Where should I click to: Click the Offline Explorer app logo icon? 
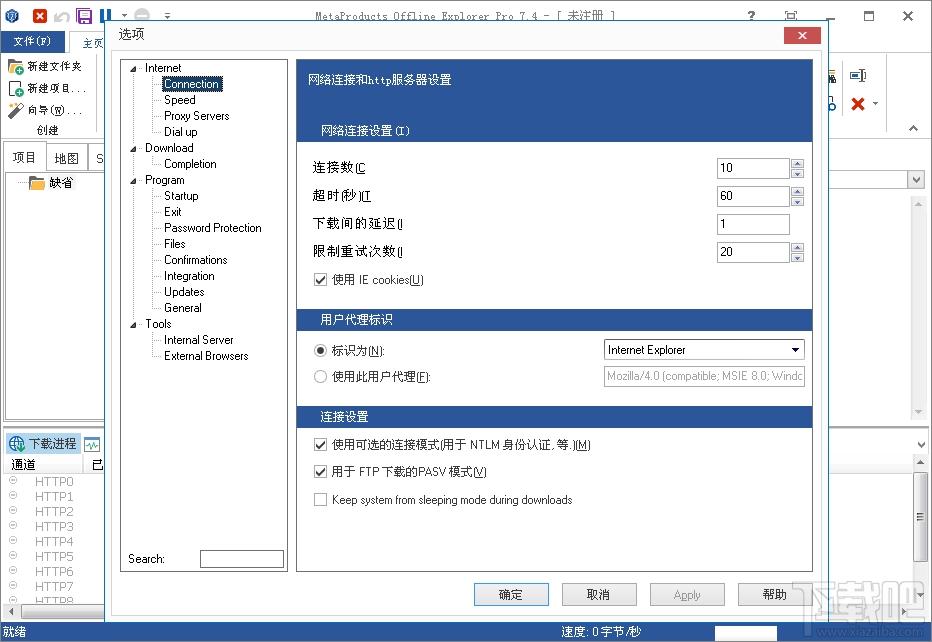[x=12, y=15]
